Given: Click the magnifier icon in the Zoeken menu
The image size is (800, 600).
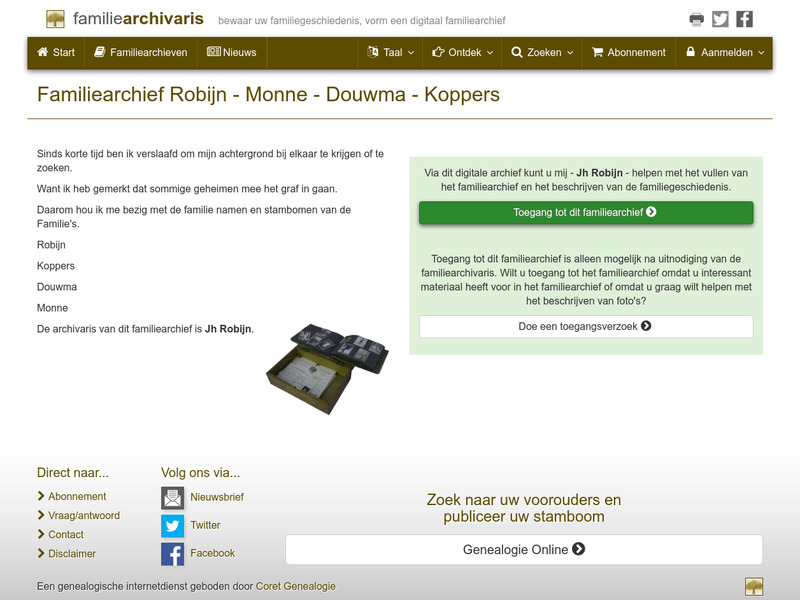Looking at the screenshot, I should (x=515, y=51).
